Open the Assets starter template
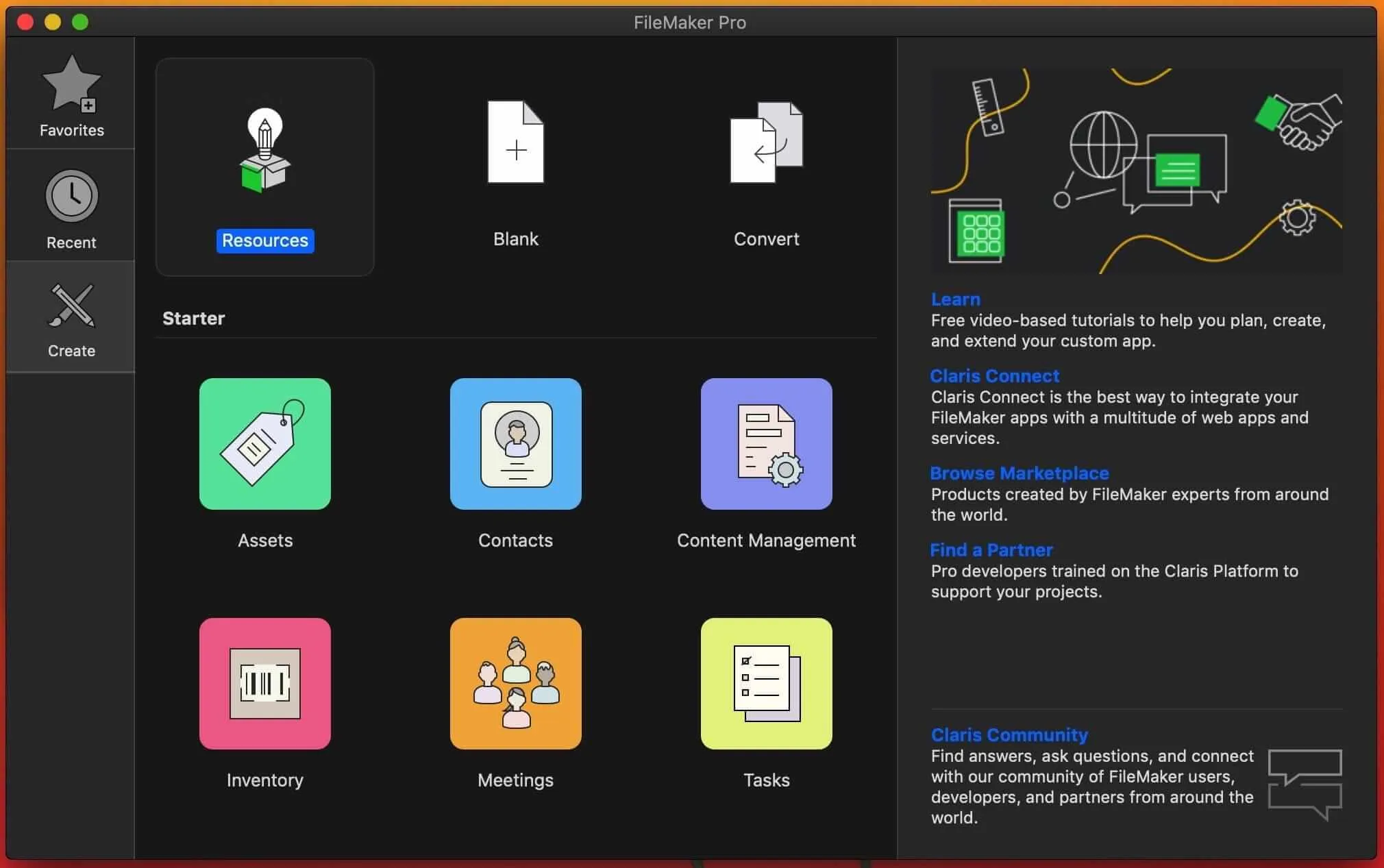 264,444
